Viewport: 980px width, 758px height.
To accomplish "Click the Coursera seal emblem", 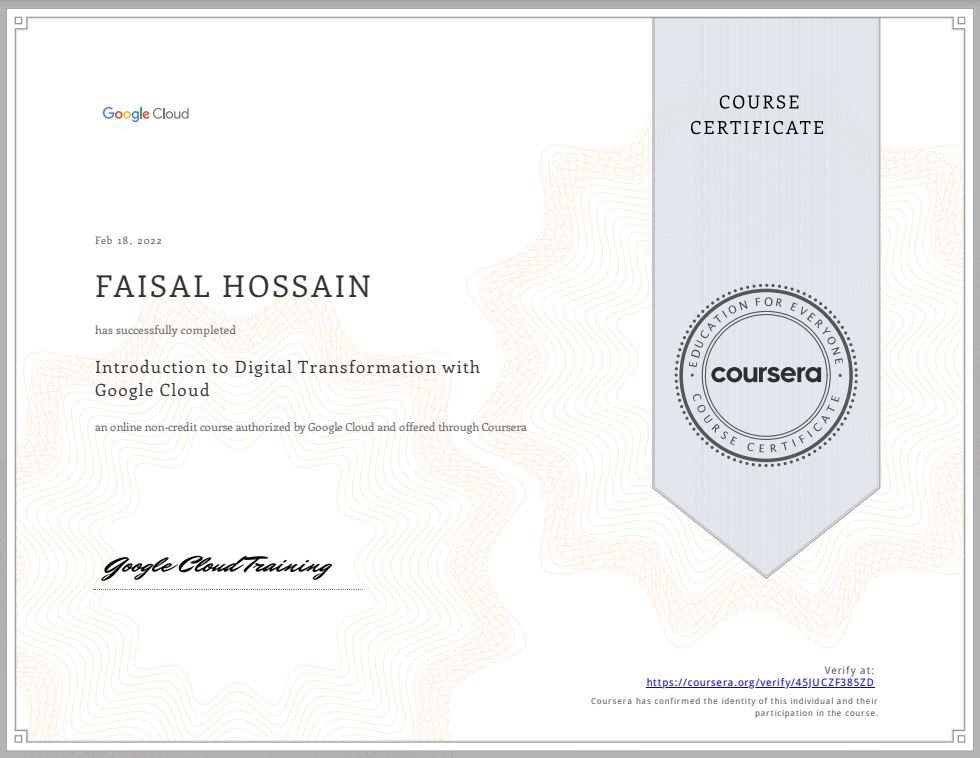I will [766, 374].
